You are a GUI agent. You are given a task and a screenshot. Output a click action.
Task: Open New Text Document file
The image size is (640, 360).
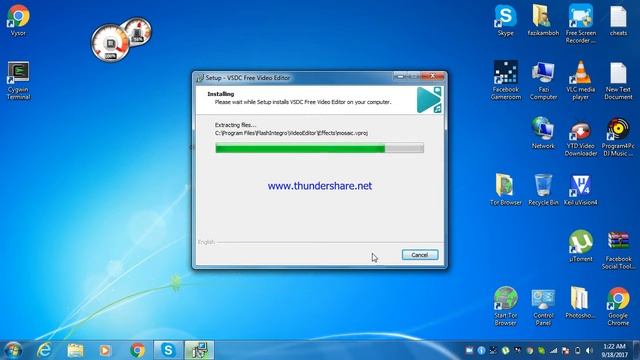(618, 80)
